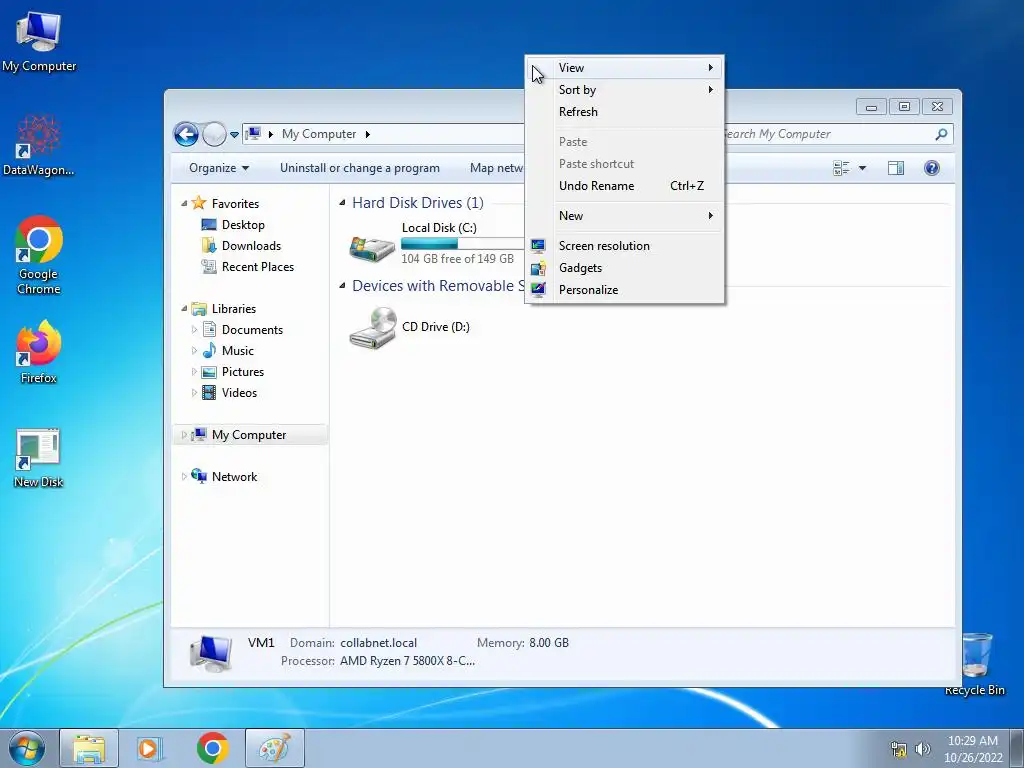Expand the Documents library node

[194, 330]
